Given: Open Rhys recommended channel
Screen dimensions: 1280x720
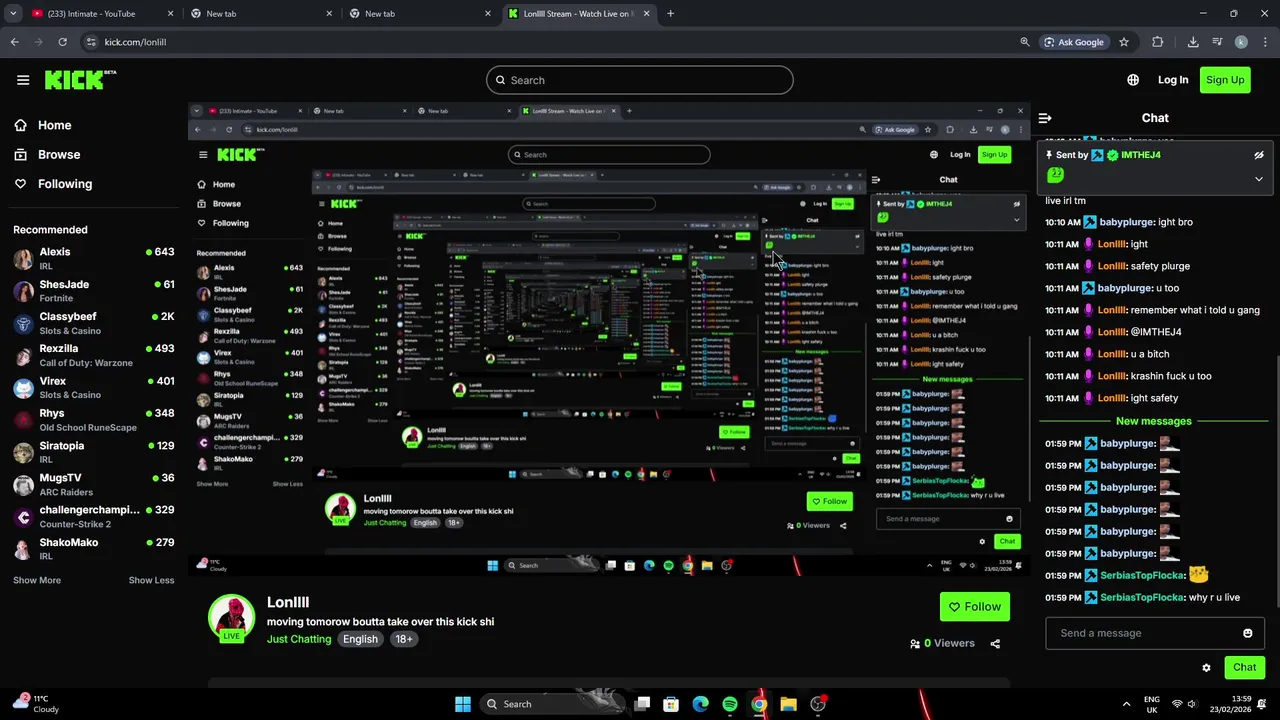Looking at the screenshot, I should tap(93, 420).
